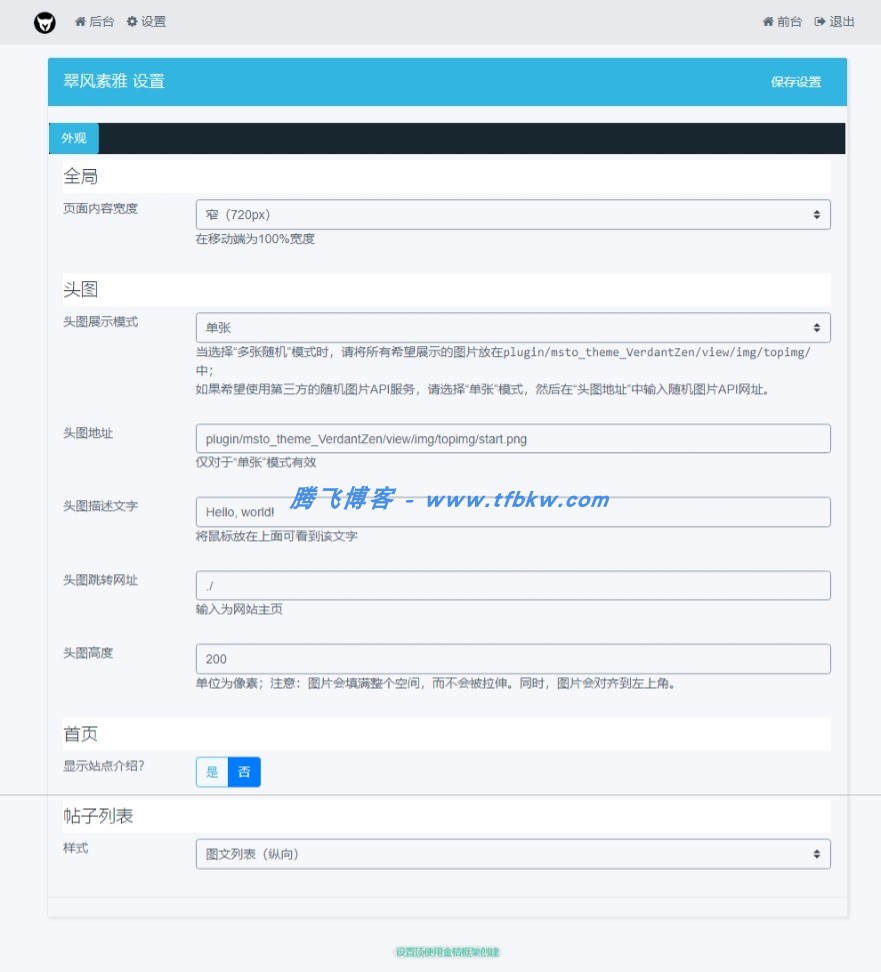
Task: Open the 页面内容宽度 dropdown
Action: click(512, 214)
